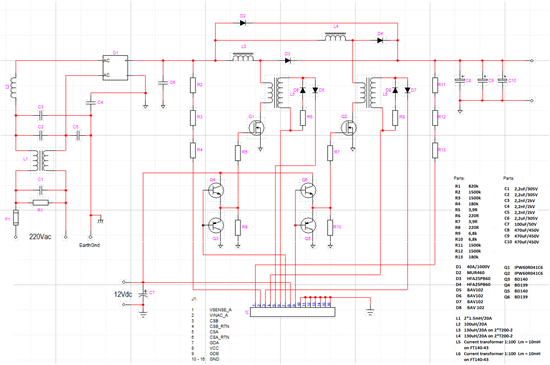Viewport: 550px width, 365px height.
Task: Click the Q4 transistor symbol
Action: [x=215, y=190]
